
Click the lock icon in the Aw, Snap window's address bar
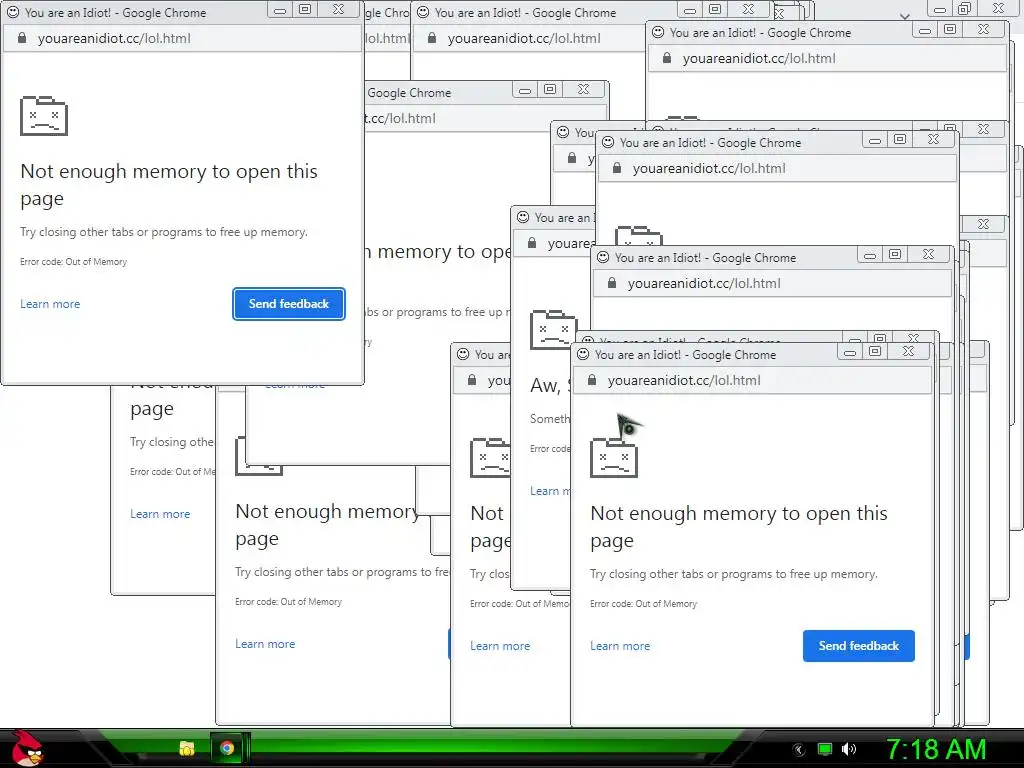(532, 243)
